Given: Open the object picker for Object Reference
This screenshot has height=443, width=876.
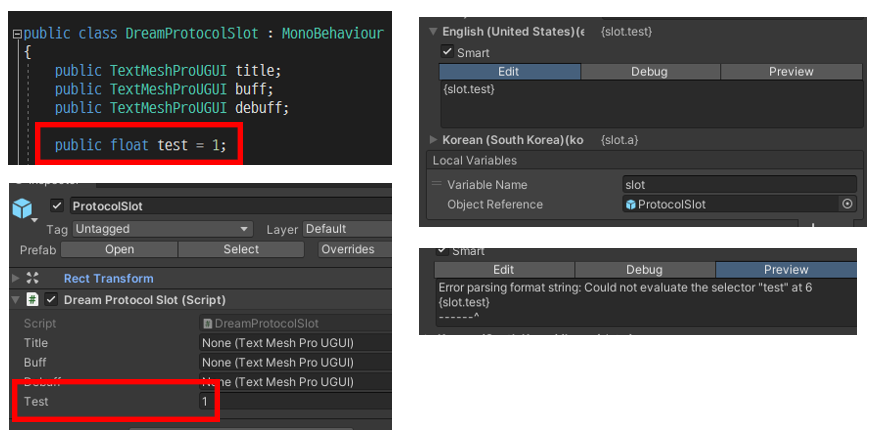Looking at the screenshot, I should pos(847,204).
